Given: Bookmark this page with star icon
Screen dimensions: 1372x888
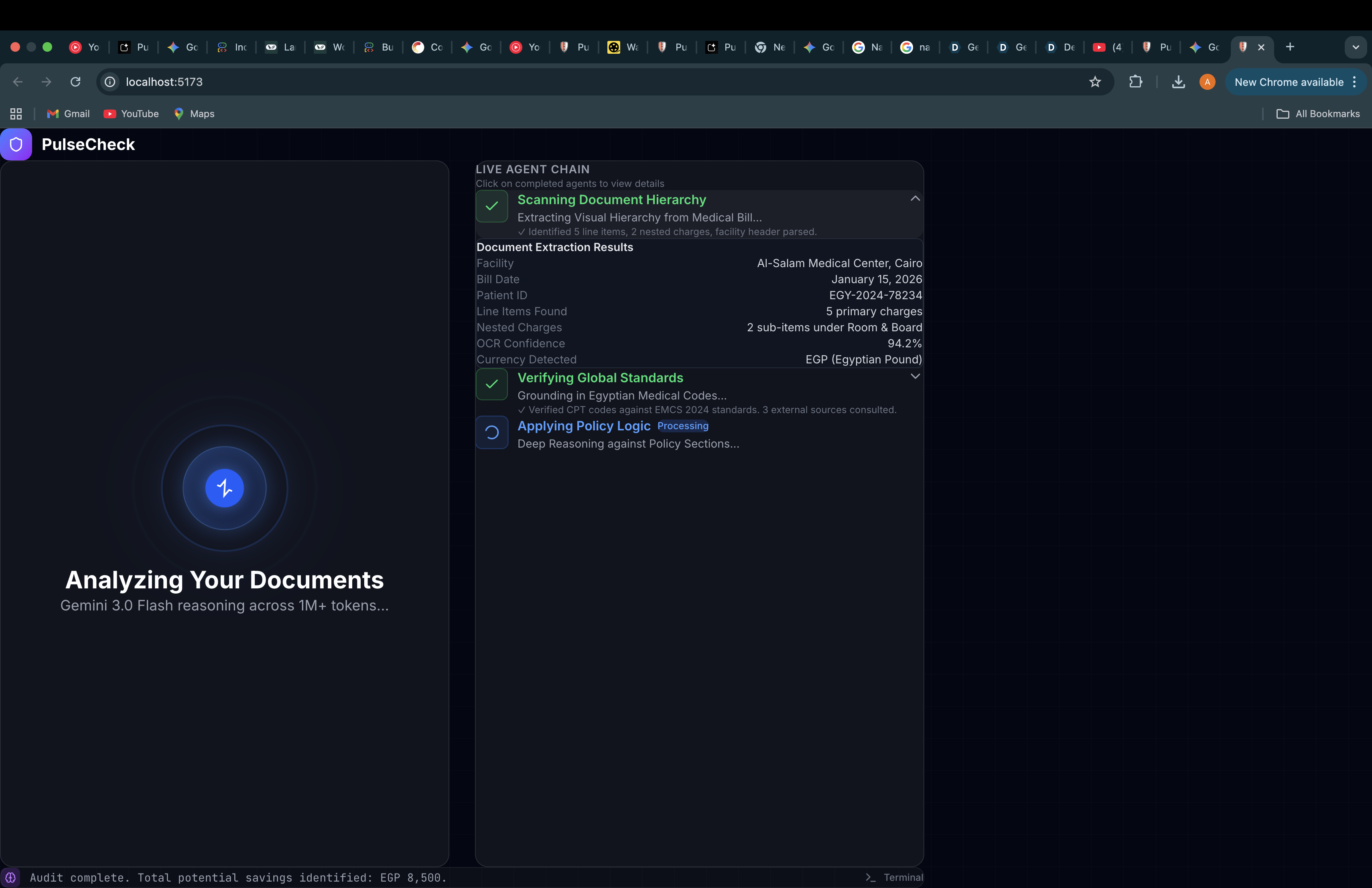Looking at the screenshot, I should coord(1095,82).
